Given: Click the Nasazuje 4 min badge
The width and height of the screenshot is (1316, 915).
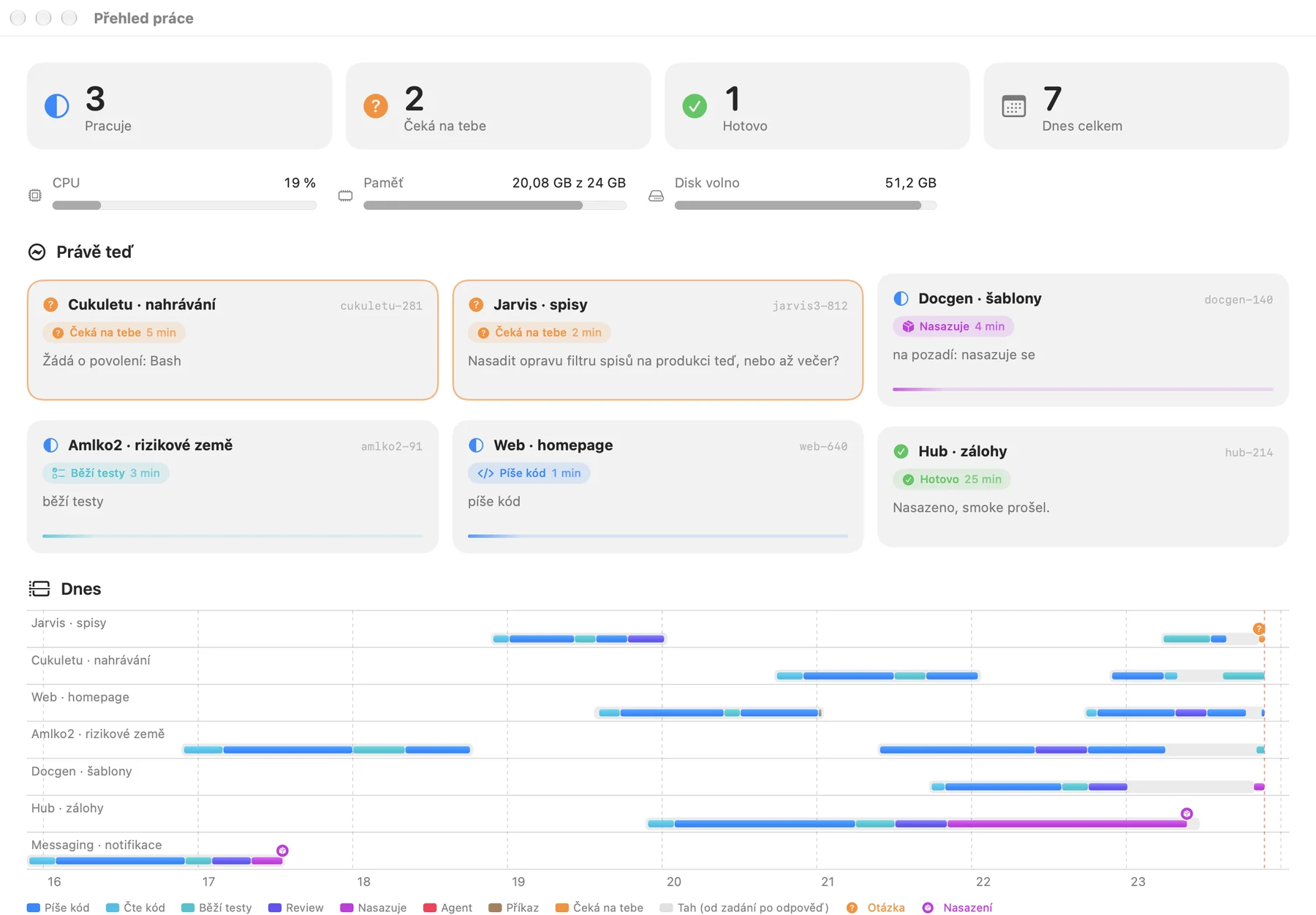Looking at the screenshot, I should (953, 326).
